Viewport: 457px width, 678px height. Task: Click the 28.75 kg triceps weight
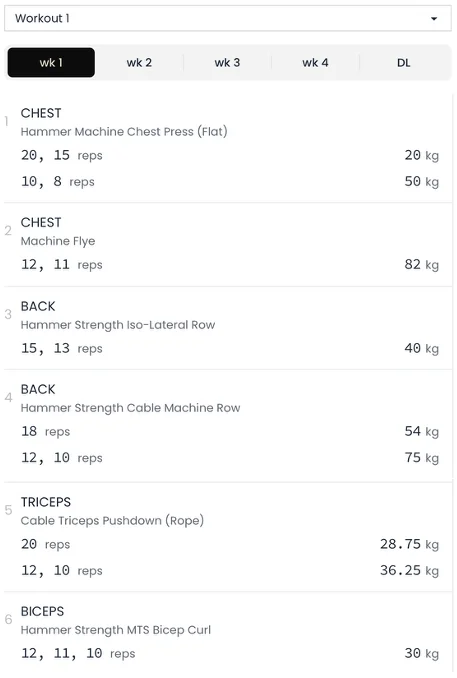click(409, 544)
